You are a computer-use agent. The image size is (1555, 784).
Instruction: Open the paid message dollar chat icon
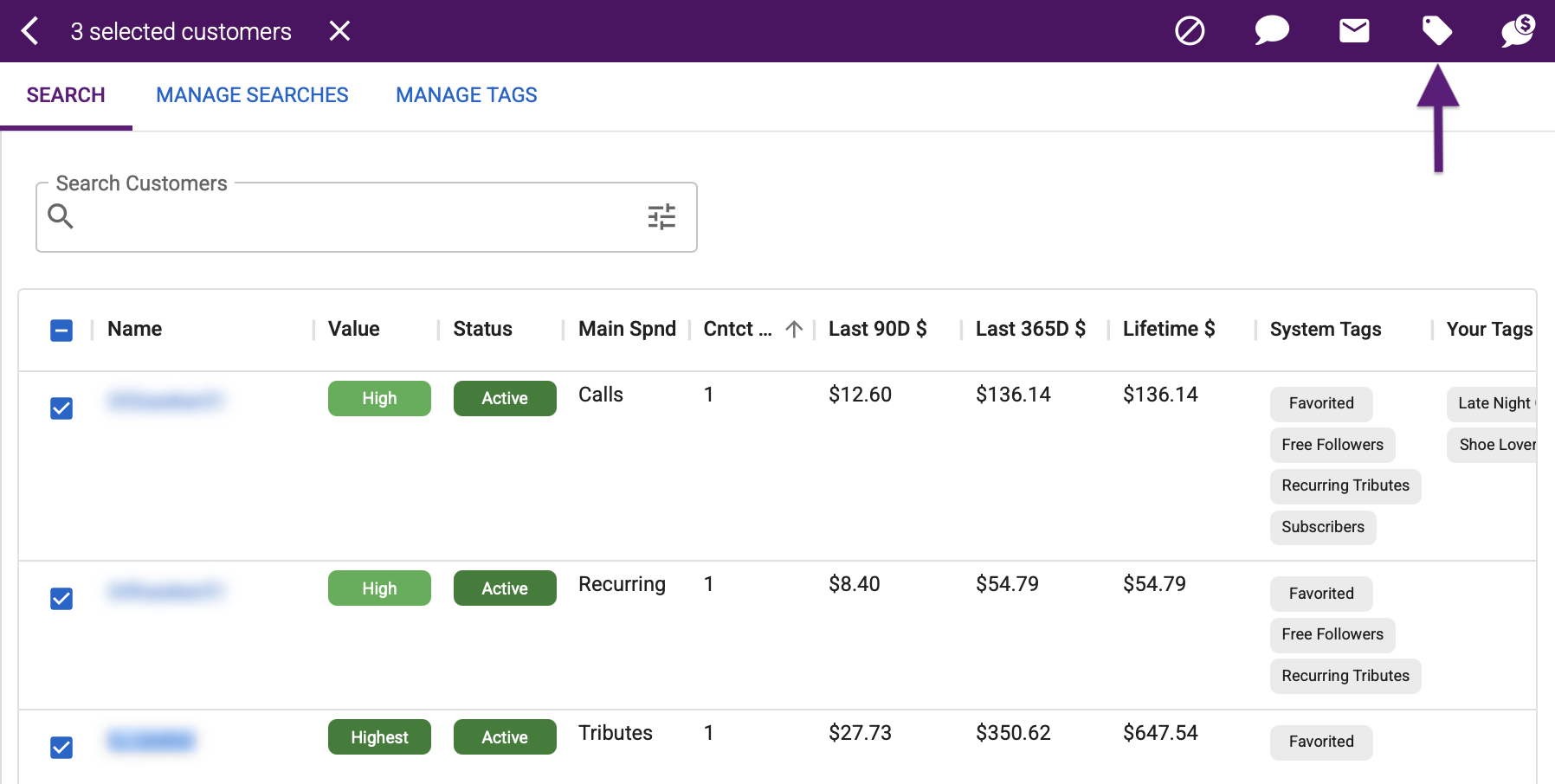point(1519,30)
